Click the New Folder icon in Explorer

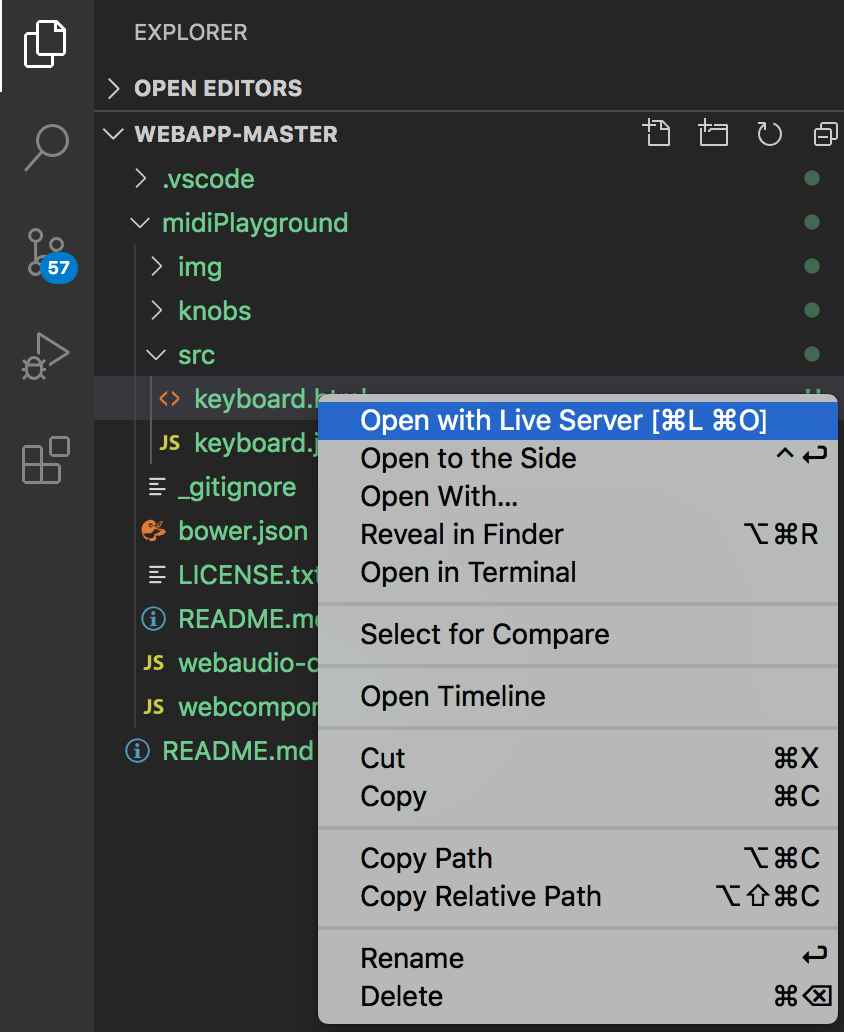coord(713,133)
